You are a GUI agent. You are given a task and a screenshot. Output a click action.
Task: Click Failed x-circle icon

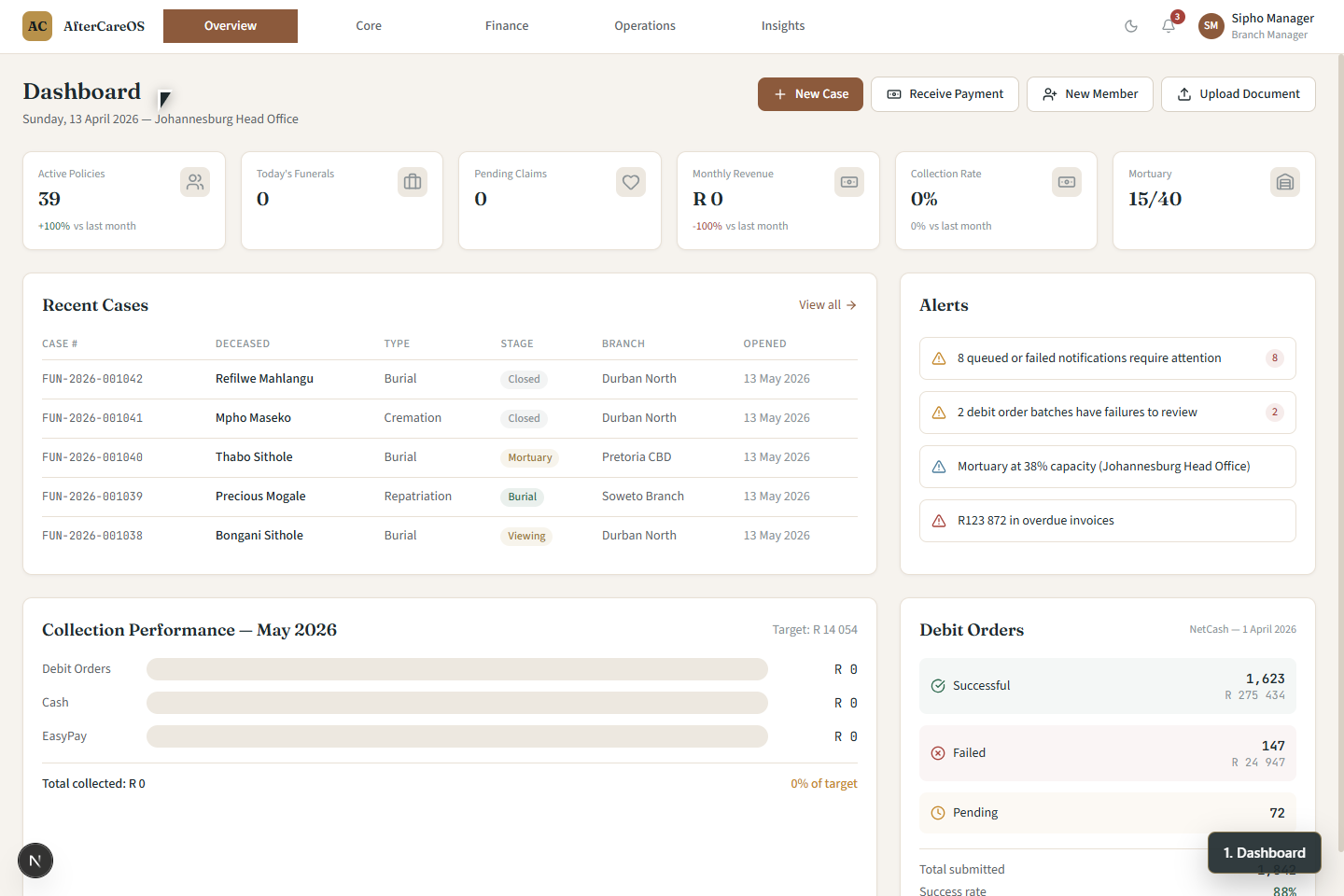pos(938,753)
